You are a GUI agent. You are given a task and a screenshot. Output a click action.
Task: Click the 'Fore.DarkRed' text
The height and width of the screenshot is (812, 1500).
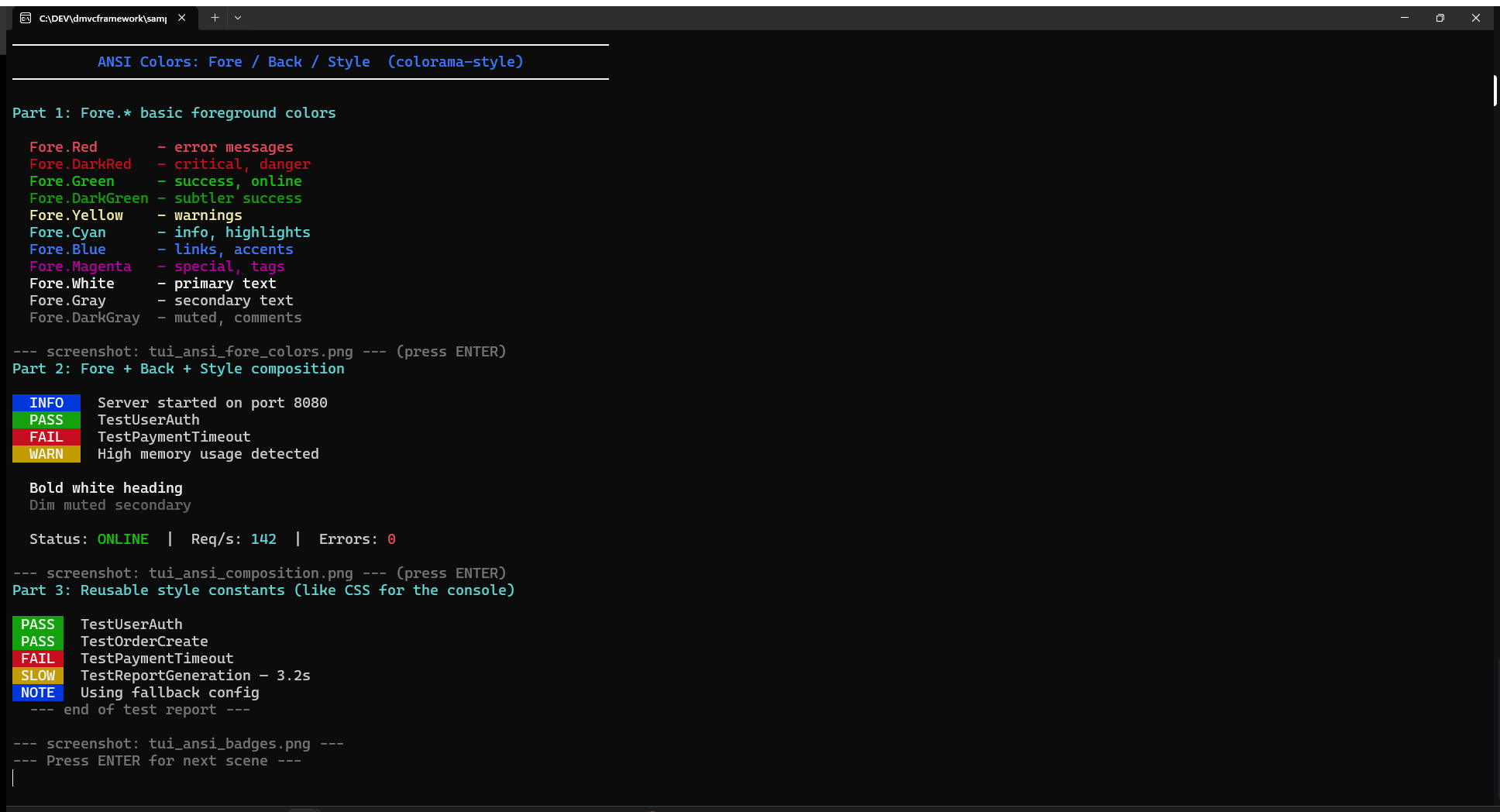(81, 164)
